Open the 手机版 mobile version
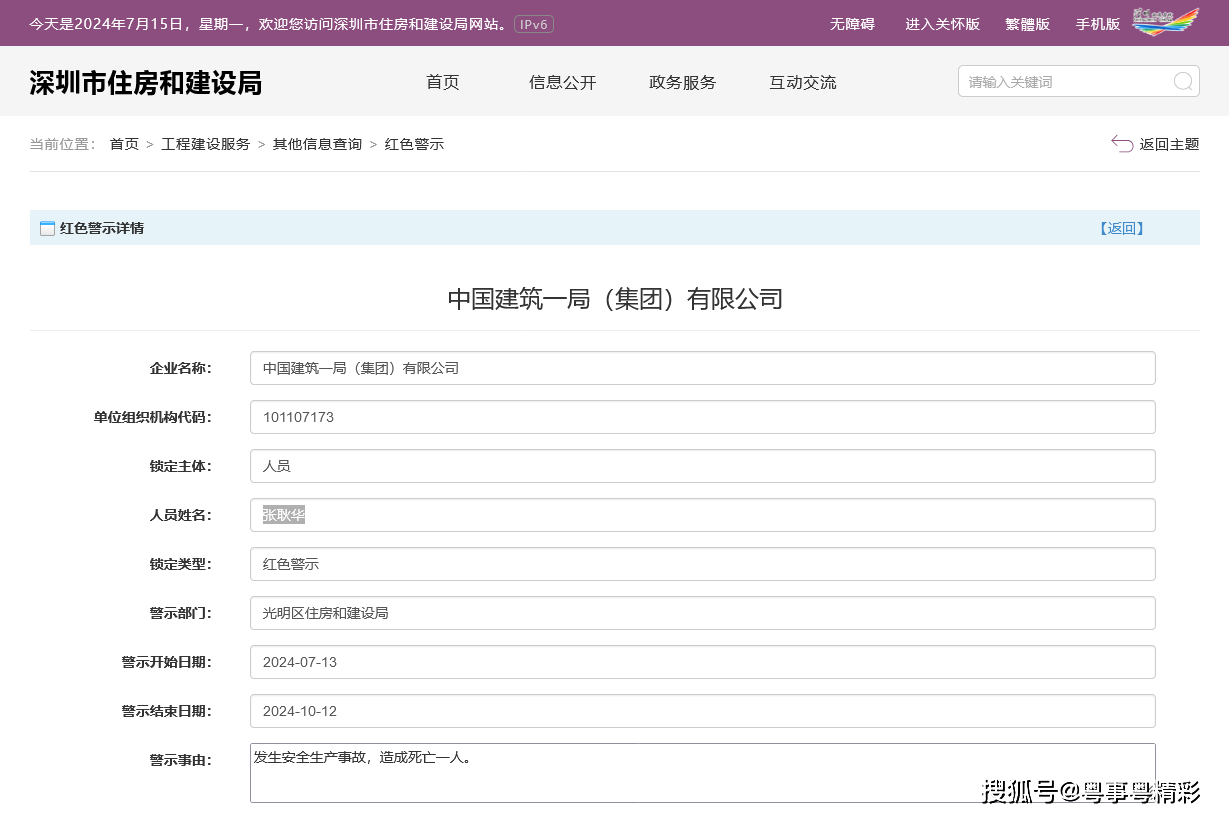Viewport: 1229px width, 818px height. (x=1098, y=23)
